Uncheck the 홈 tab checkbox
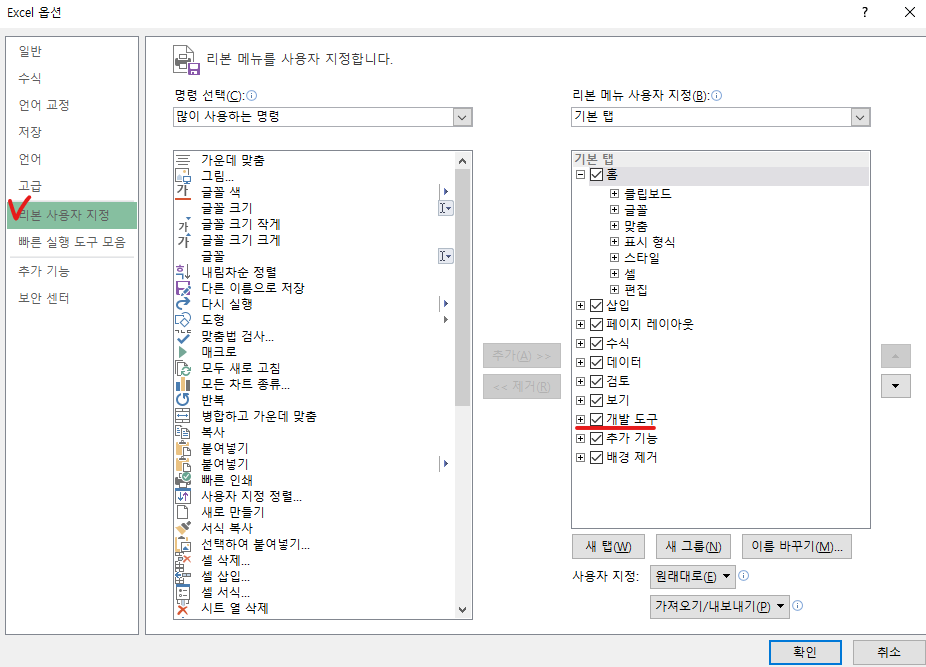926x667 pixels. pyautogui.click(x=596, y=175)
